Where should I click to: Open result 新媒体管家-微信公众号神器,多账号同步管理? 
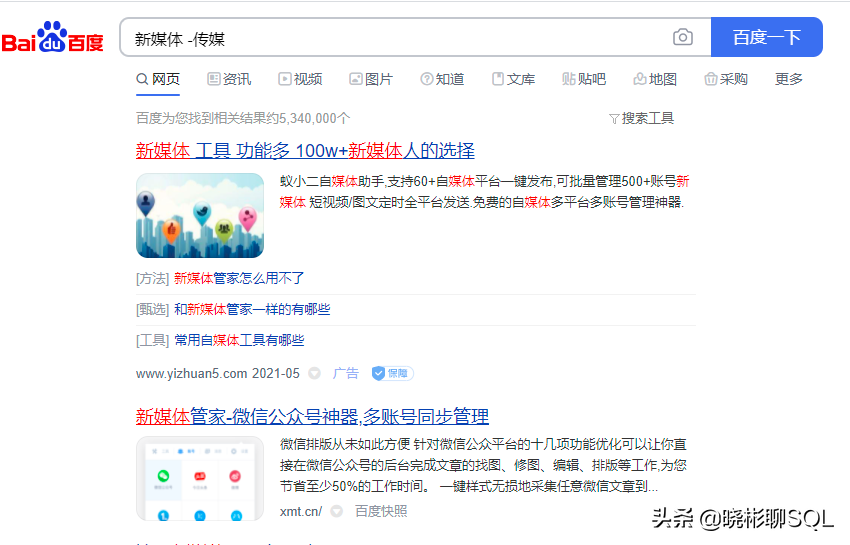pyautogui.click(x=312, y=416)
